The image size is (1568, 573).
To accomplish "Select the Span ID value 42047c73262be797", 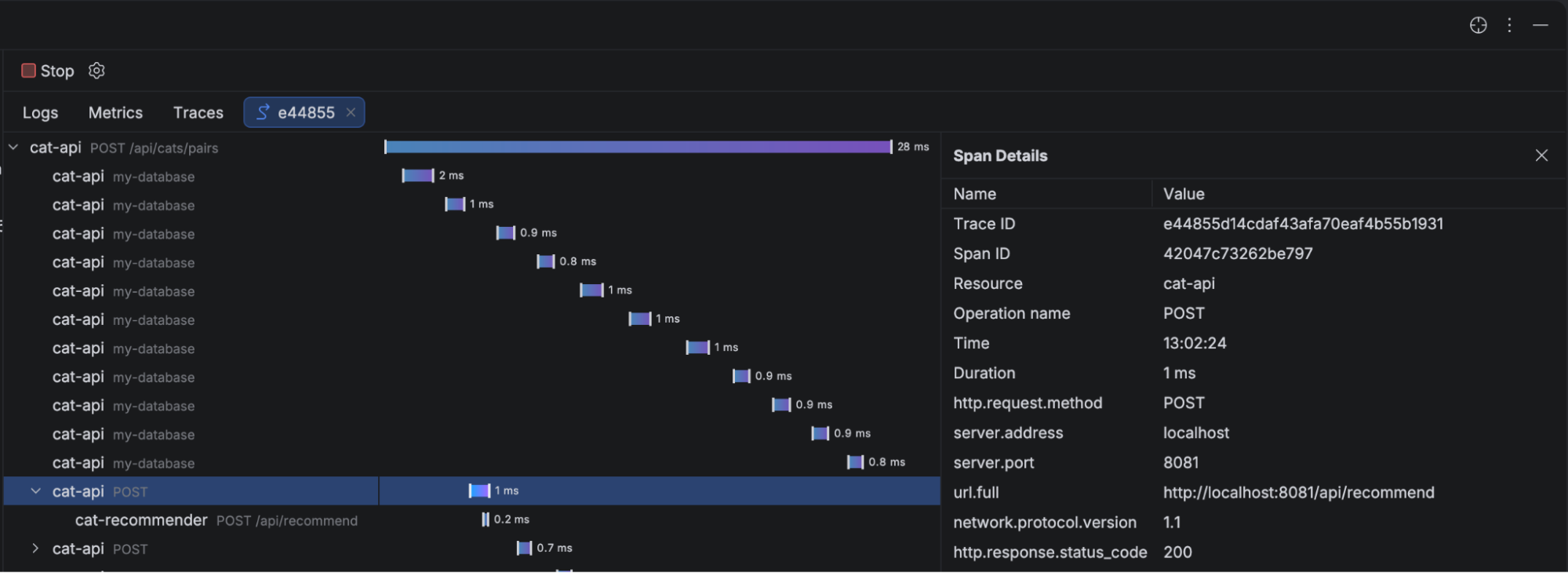I will [x=1238, y=254].
